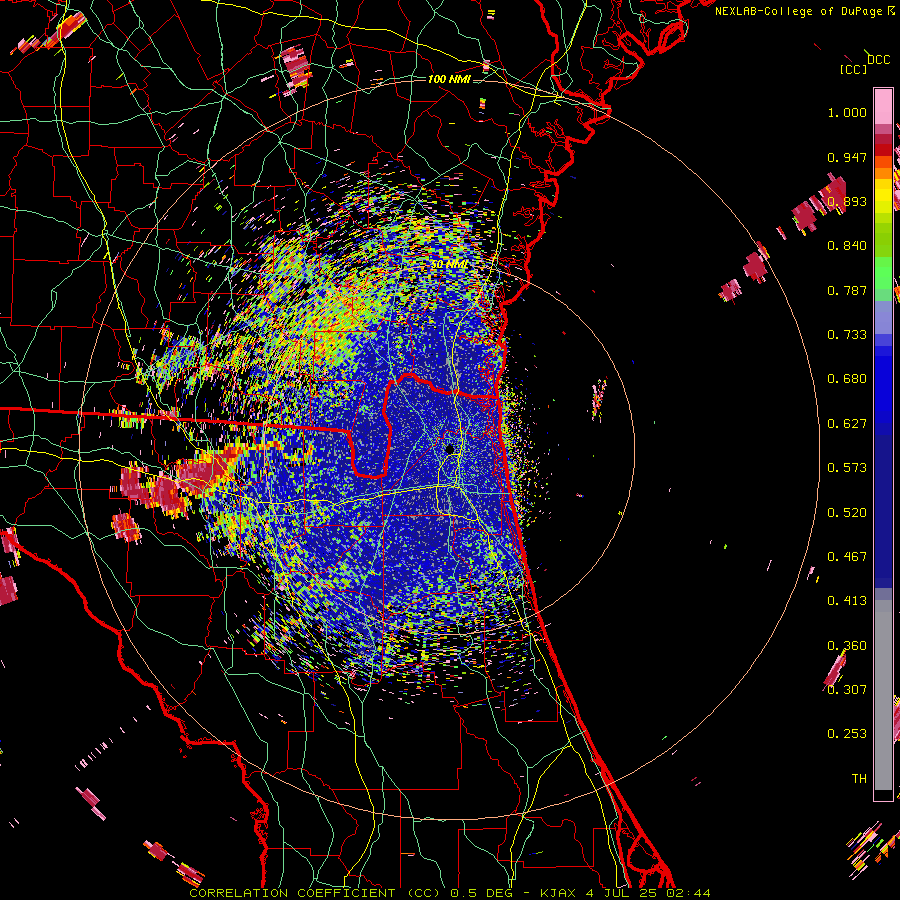This screenshot has width=900, height=900.
Task: Click the [CC] product label
Action: coord(854,69)
